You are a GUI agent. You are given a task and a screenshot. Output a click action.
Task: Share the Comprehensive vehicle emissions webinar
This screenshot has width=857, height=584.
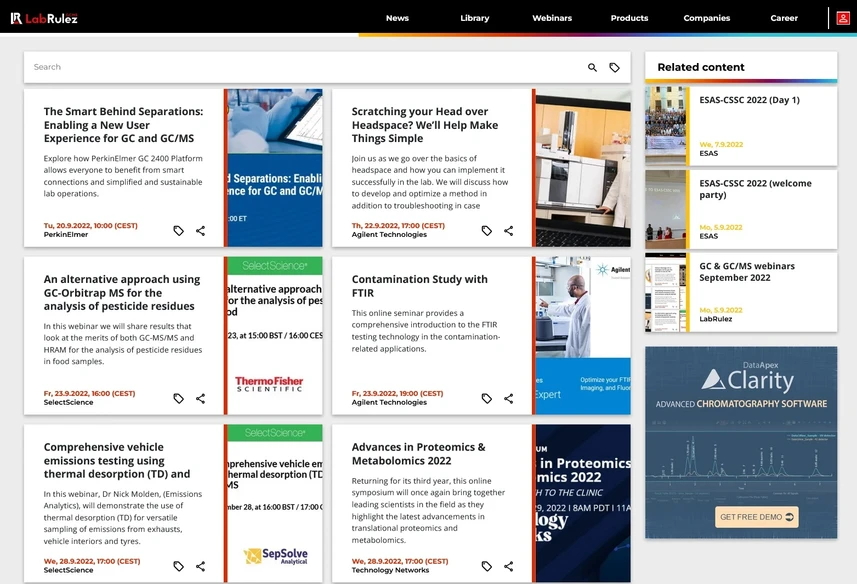(x=201, y=566)
